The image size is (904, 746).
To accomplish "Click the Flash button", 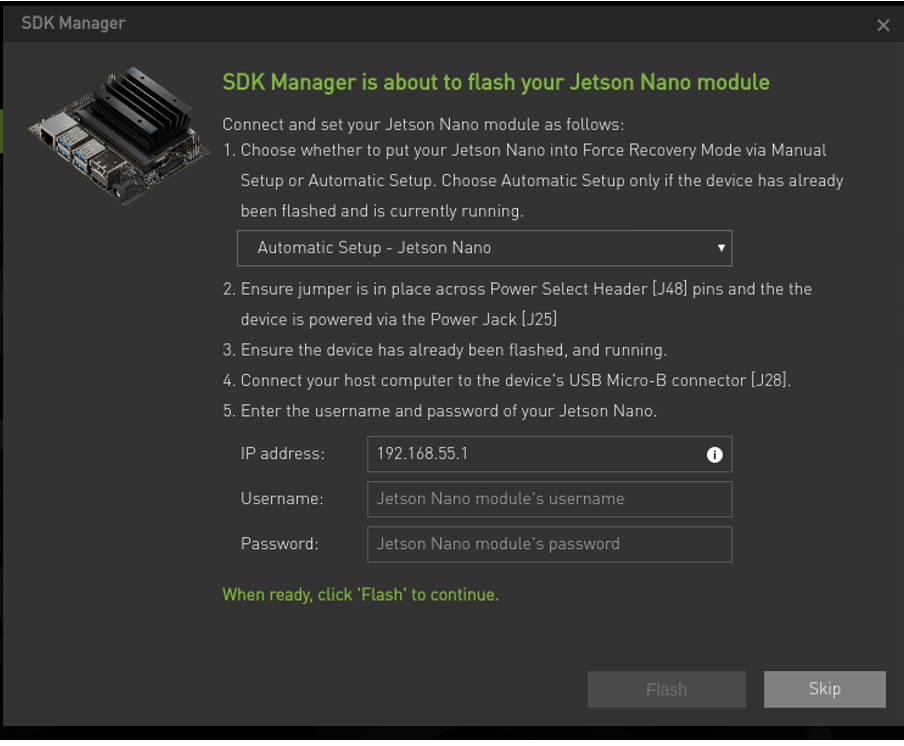I will click(666, 689).
